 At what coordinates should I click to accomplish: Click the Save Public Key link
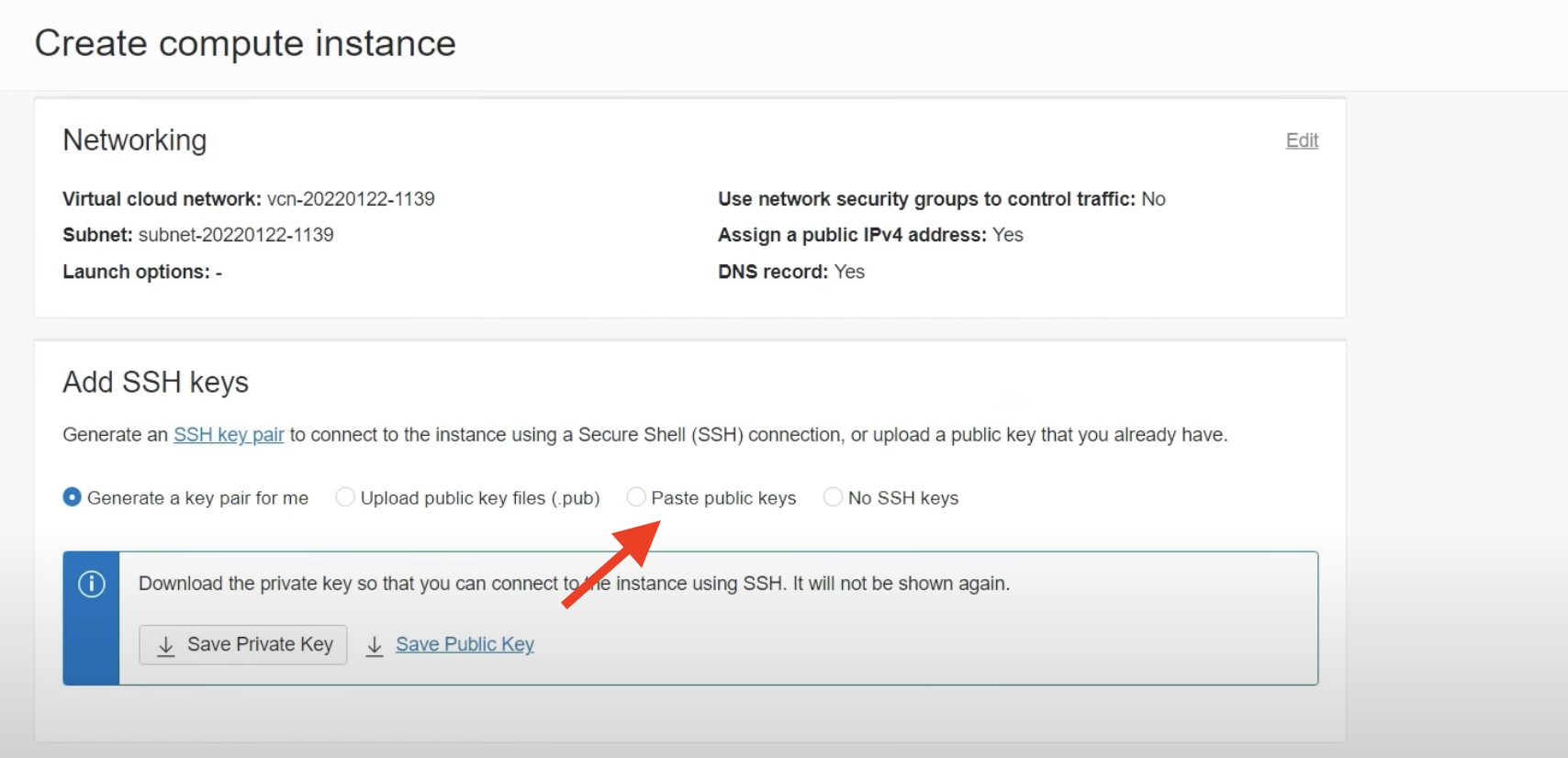pyautogui.click(x=464, y=644)
